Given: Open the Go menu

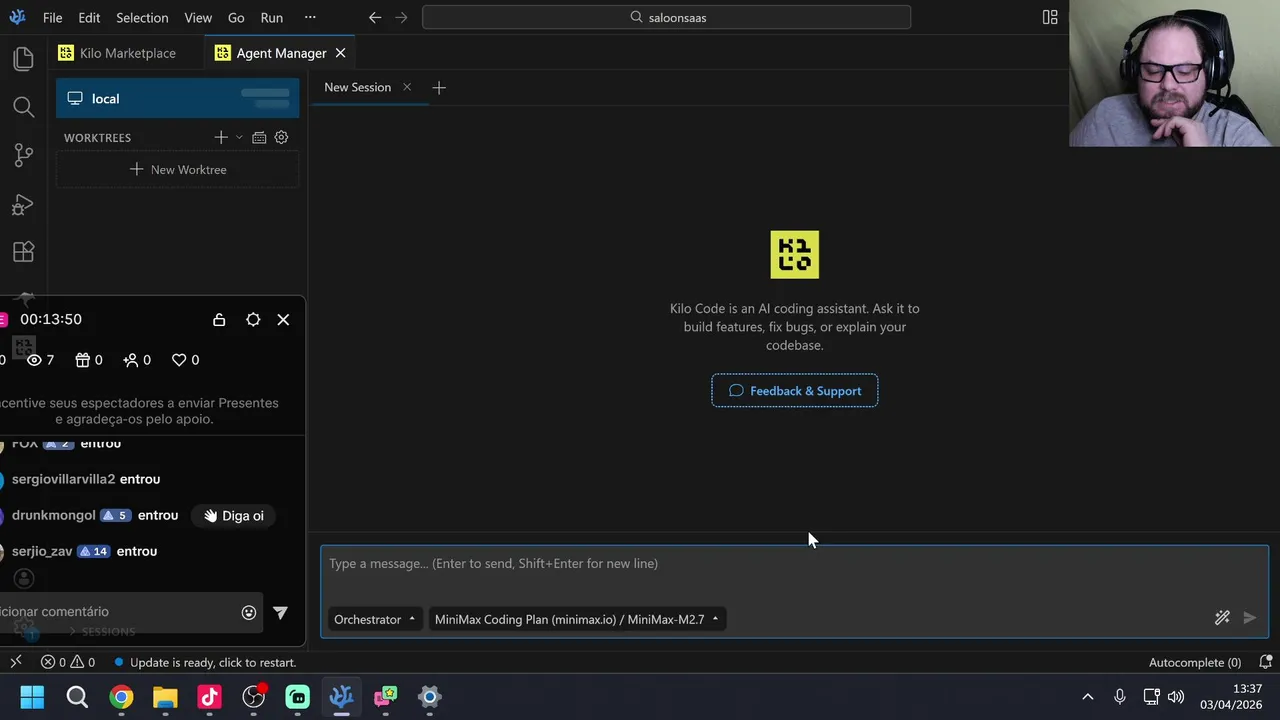Looking at the screenshot, I should click(x=236, y=17).
